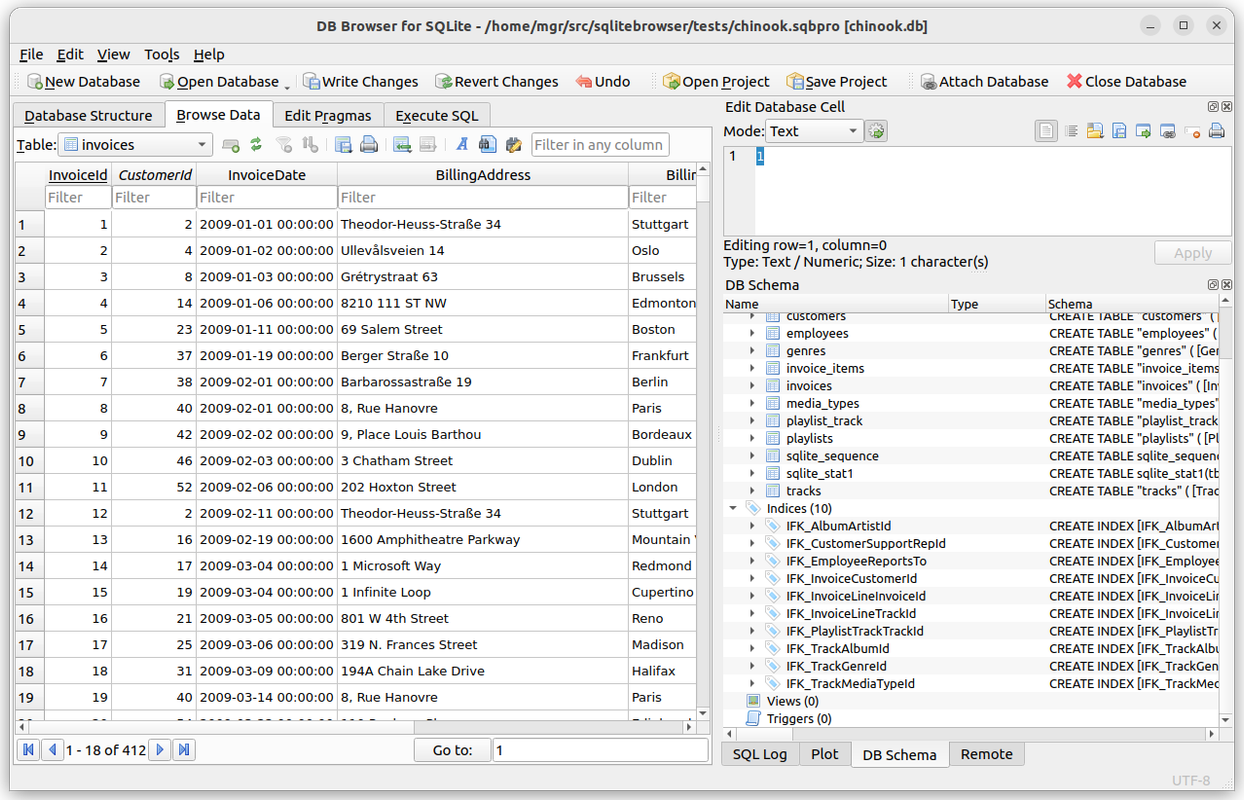Viewport: 1244px width, 800px height.
Task: Open the Mode dropdown set to Text
Action: click(x=814, y=131)
